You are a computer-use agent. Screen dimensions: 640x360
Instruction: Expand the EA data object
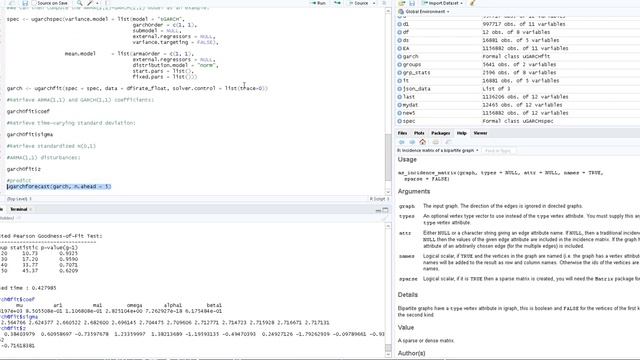[400, 48]
